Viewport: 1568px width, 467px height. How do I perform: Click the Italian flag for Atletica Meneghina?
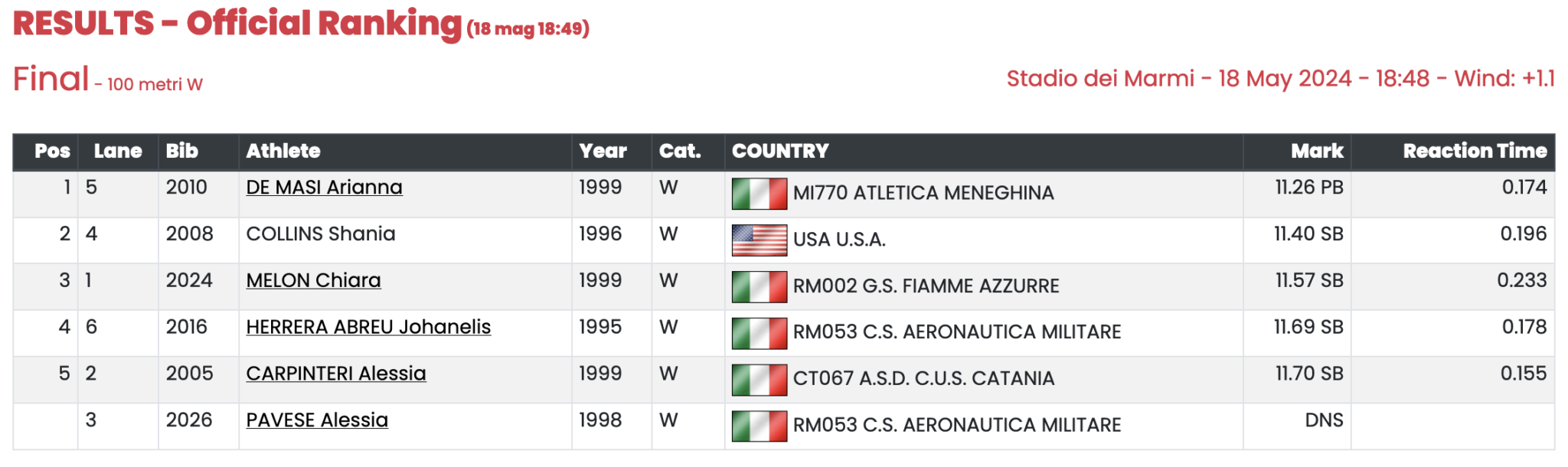(x=759, y=194)
